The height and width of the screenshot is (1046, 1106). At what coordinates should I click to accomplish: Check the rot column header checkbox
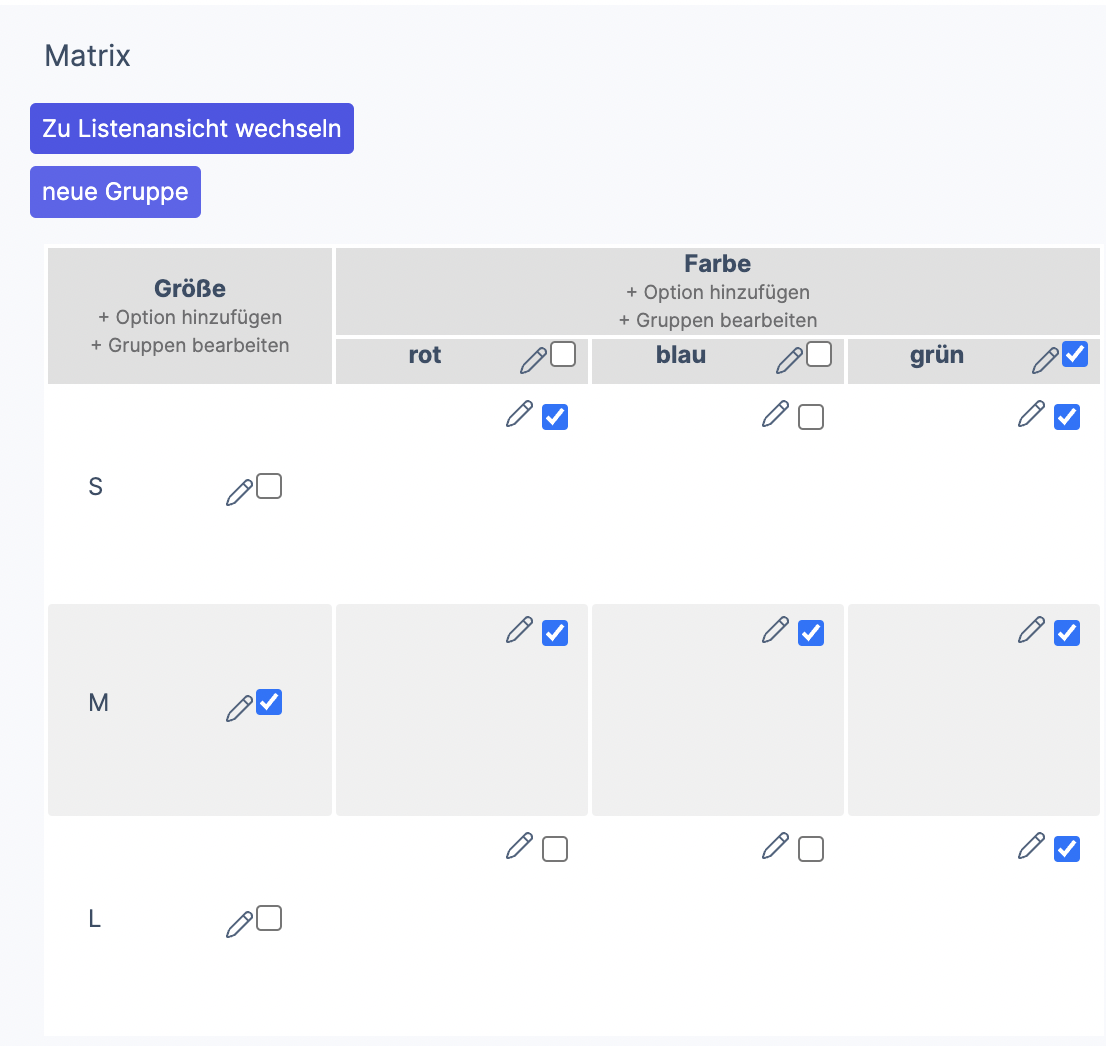point(563,354)
